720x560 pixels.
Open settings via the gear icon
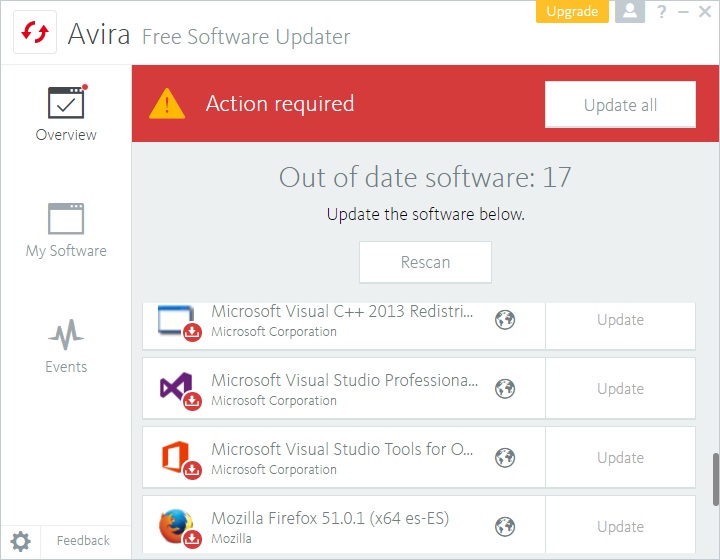[21, 542]
